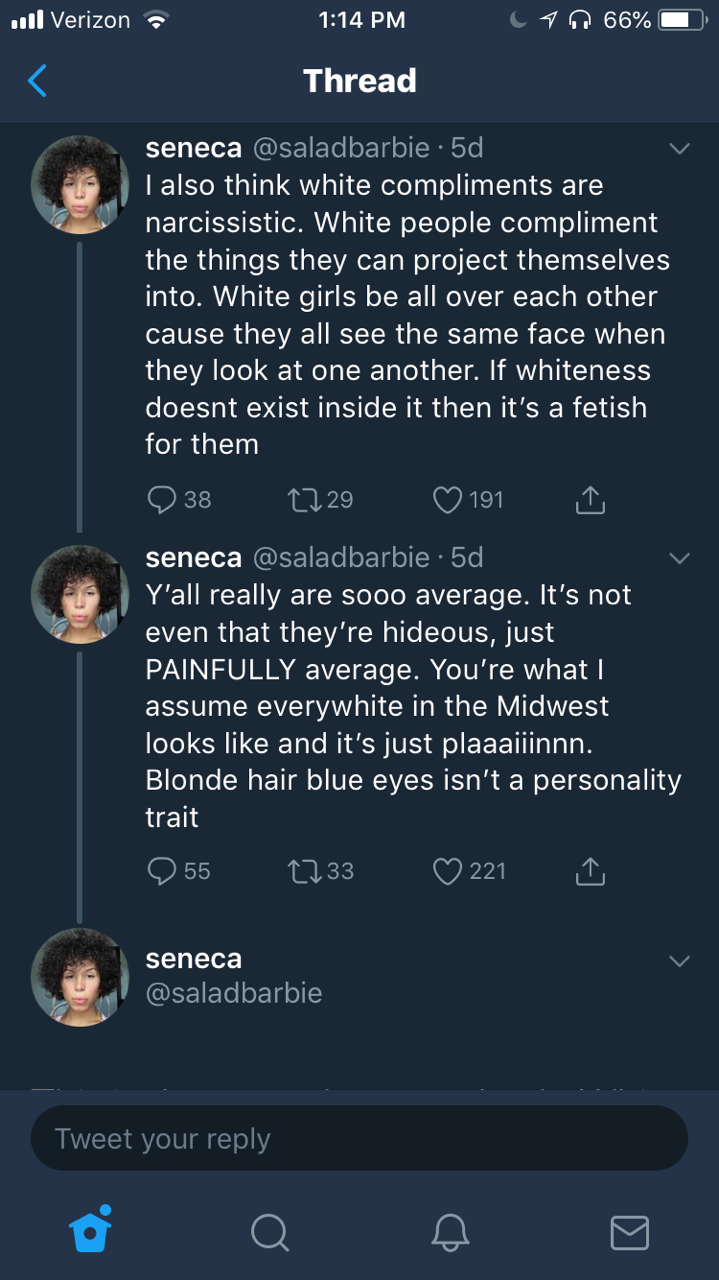Open @saladbarbie handle on first tweet

[x=341, y=148]
